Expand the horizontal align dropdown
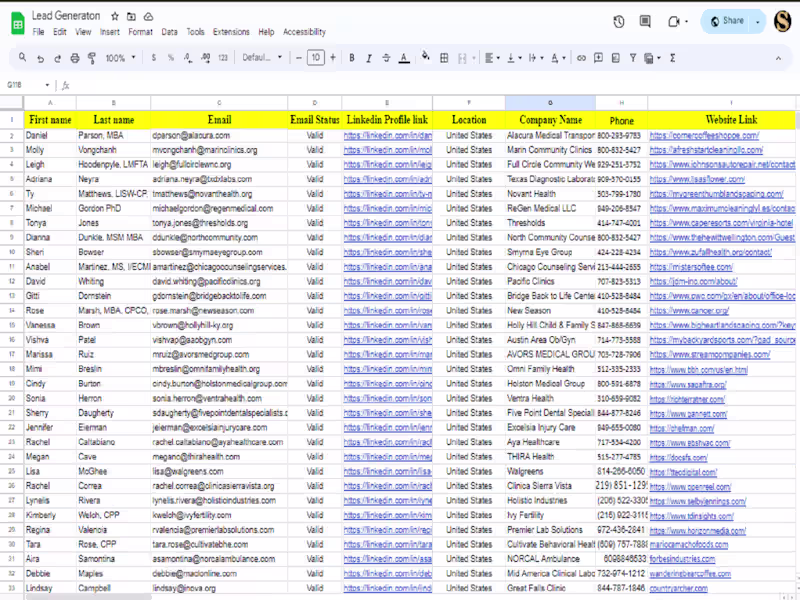 pos(493,58)
